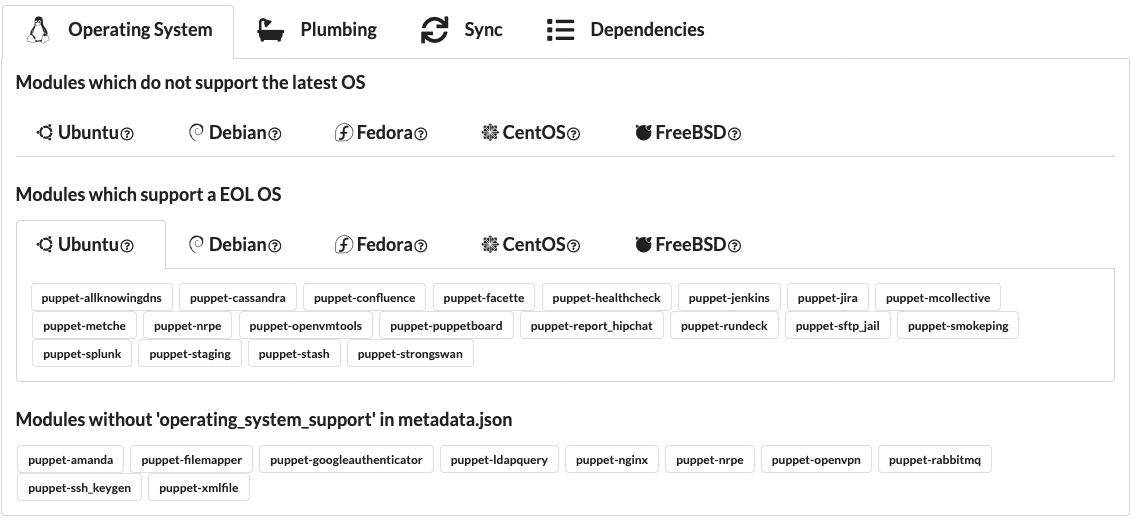Image resolution: width=1137 pixels, height=522 pixels.
Task: Click CentOS help icon in EOL OS section
Action: point(573,246)
